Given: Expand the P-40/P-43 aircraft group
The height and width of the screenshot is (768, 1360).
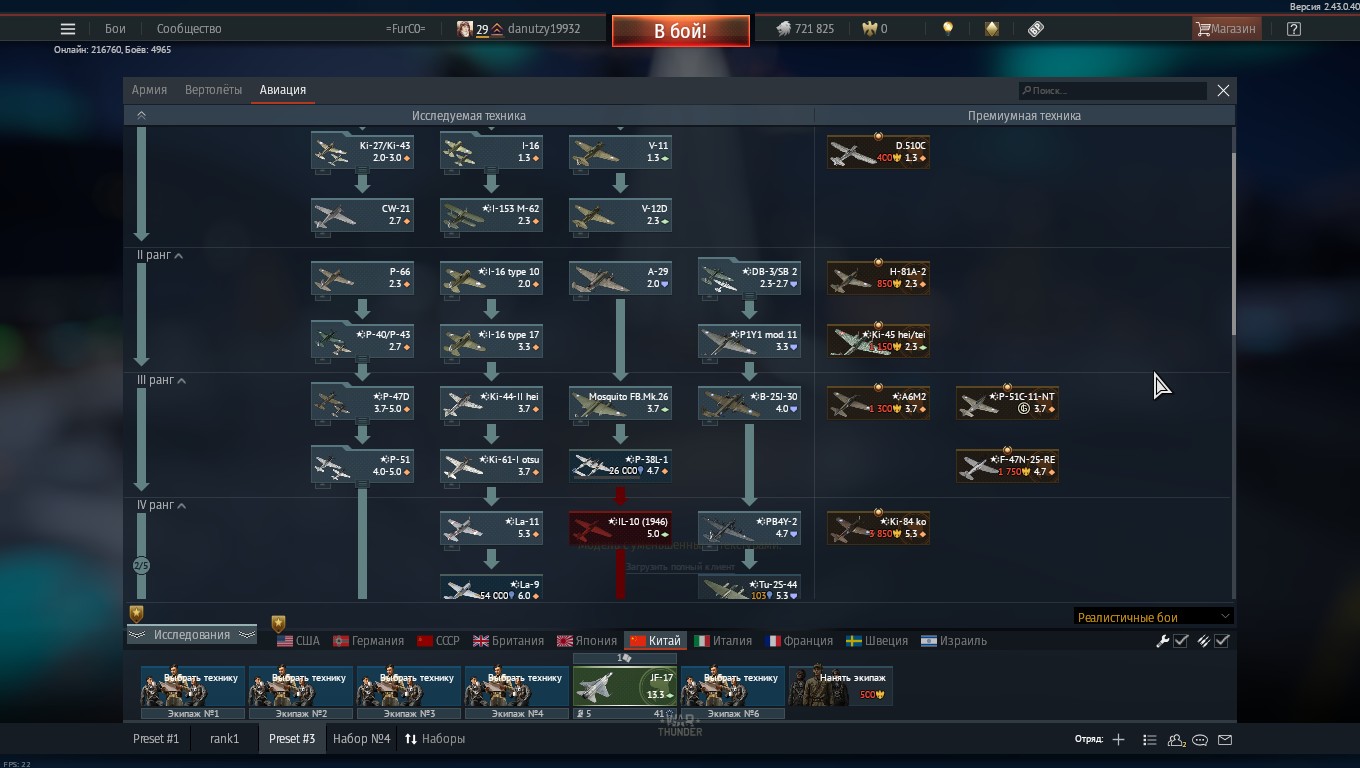Looking at the screenshot, I should point(362,341).
